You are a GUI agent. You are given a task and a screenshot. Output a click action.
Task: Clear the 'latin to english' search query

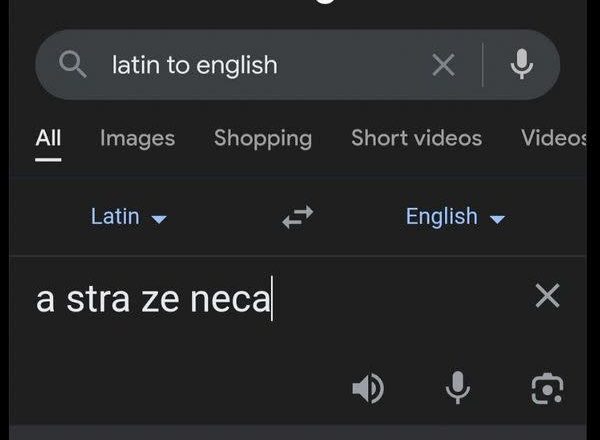tap(443, 65)
